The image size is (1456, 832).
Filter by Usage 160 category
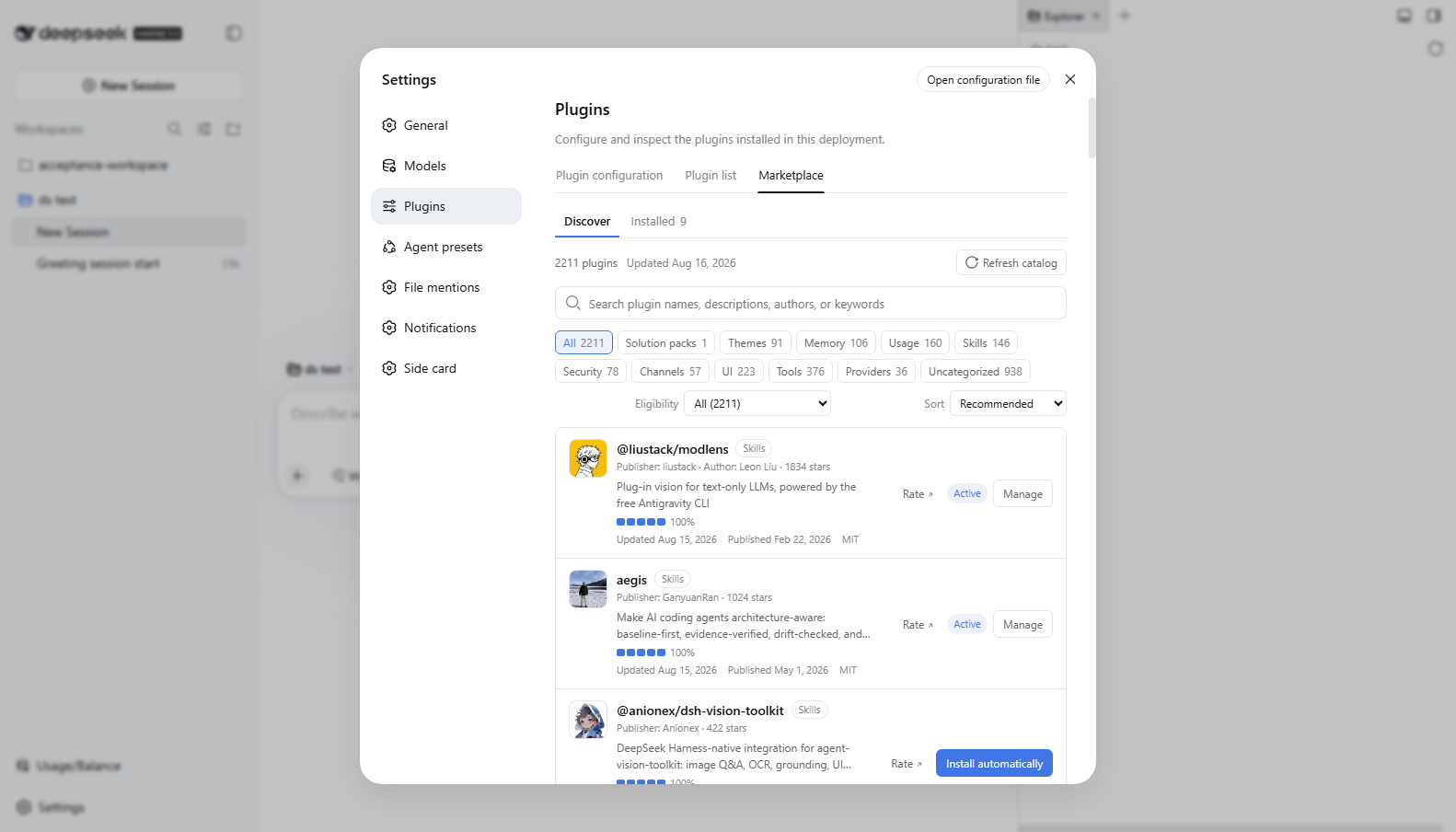(915, 342)
